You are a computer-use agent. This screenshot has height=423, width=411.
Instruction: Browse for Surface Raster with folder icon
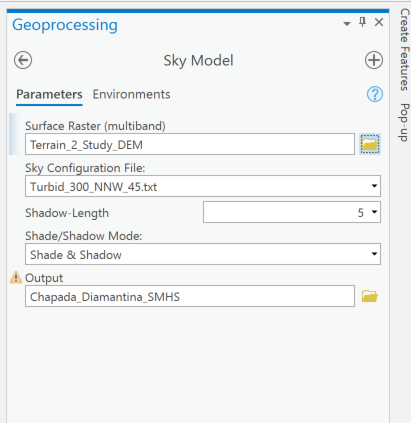pyautogui.click(x=370, y=144)
